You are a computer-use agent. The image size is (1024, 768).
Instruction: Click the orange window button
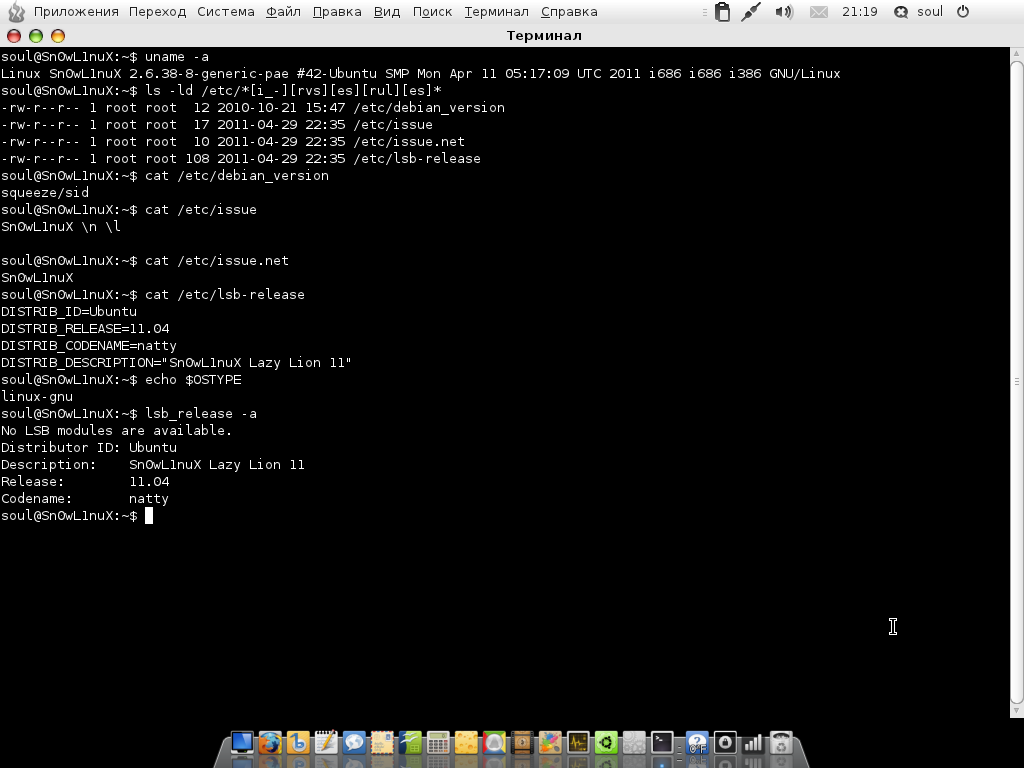(x=58, y=36)
